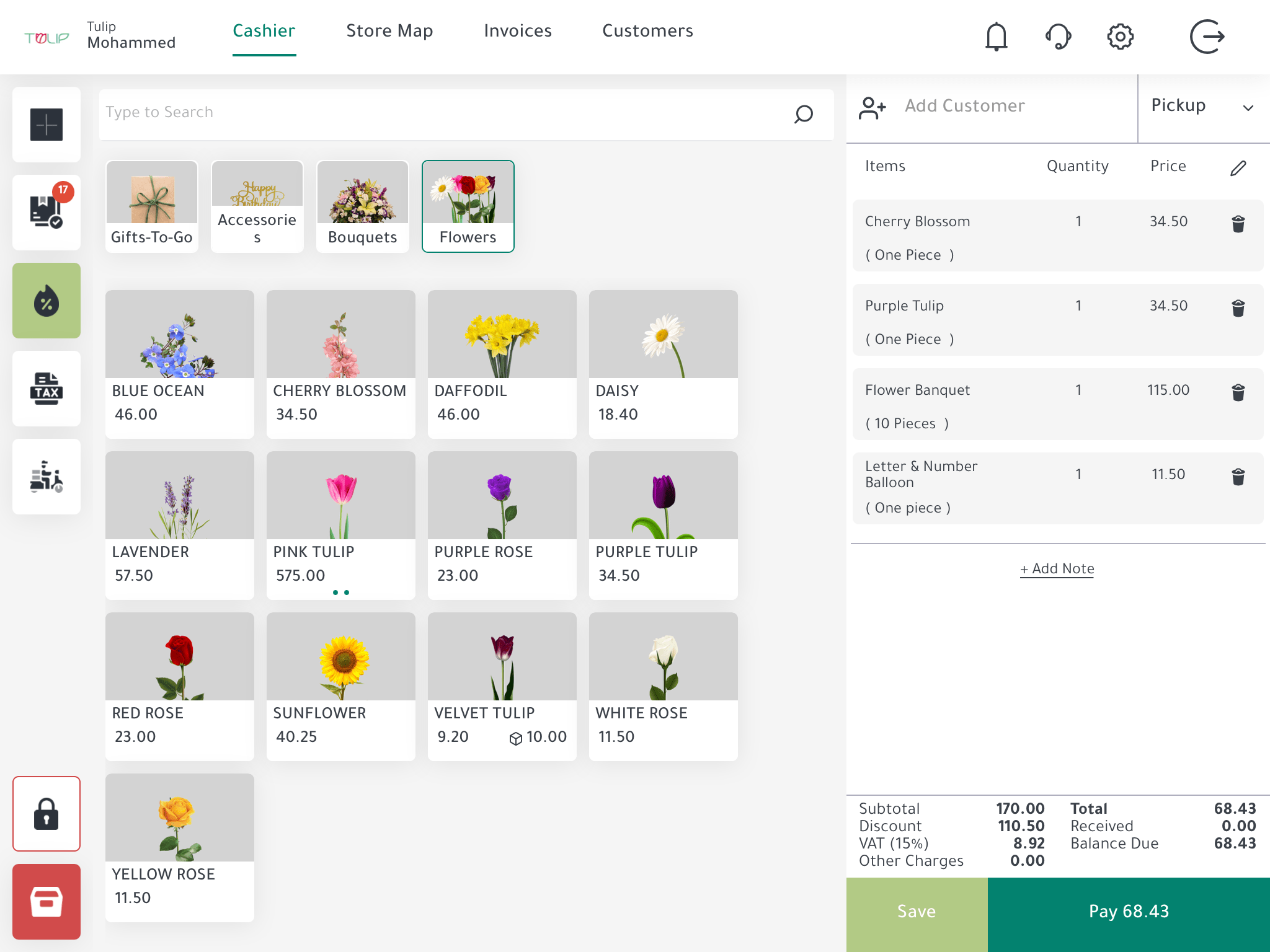
Task: Open a new order with the plus icon
Action: (46, 125)
